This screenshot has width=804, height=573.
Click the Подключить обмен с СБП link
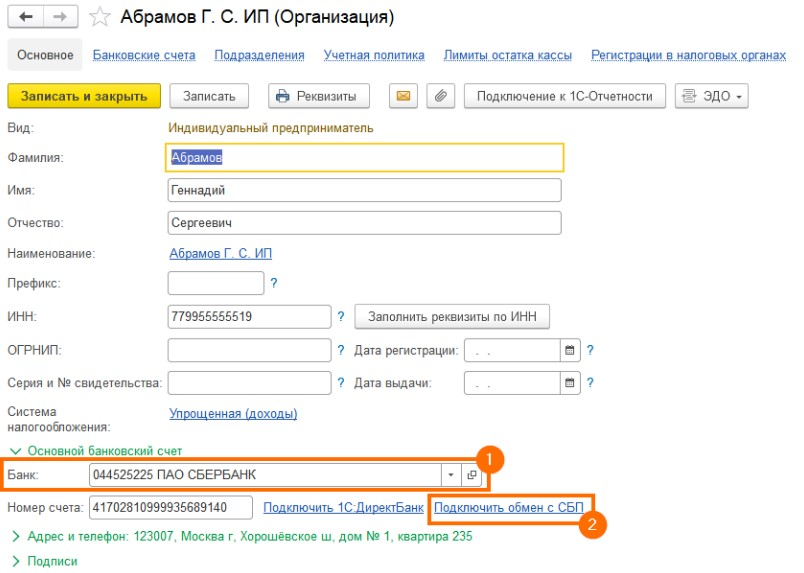tap(509, 508)
